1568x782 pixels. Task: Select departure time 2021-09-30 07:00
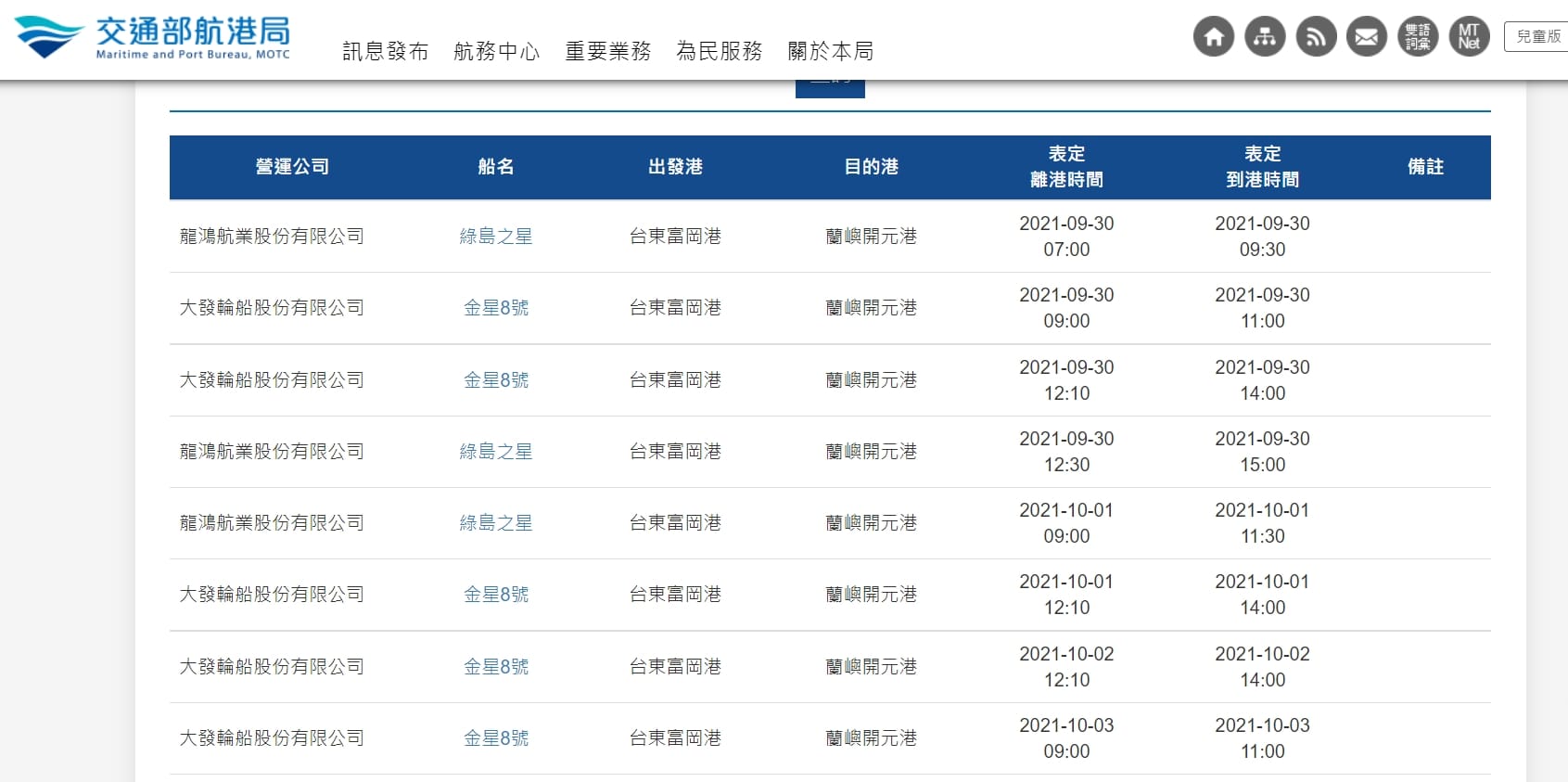click(1066, 237)
